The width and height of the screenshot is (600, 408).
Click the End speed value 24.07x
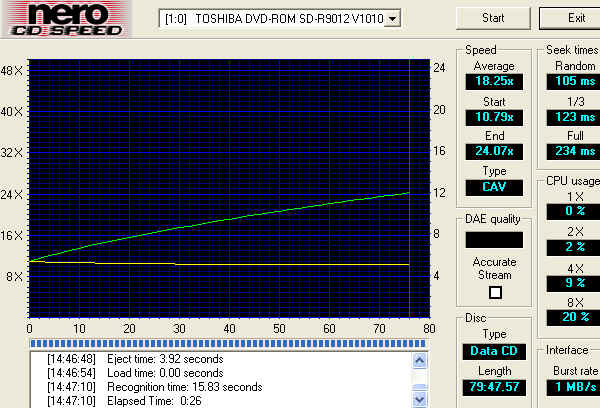tap(493, 154)
